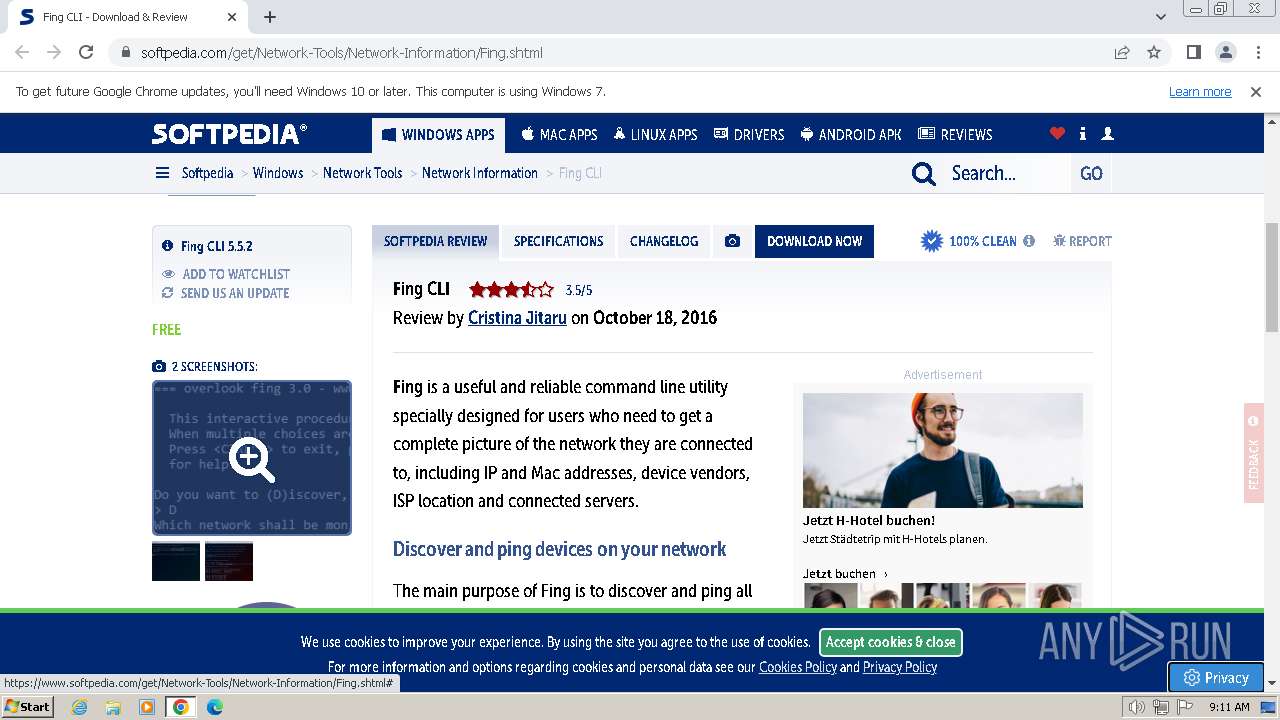This screenshot has height=720, width=1280.
Task: Select Android APK section
Action: coord(851,135)
